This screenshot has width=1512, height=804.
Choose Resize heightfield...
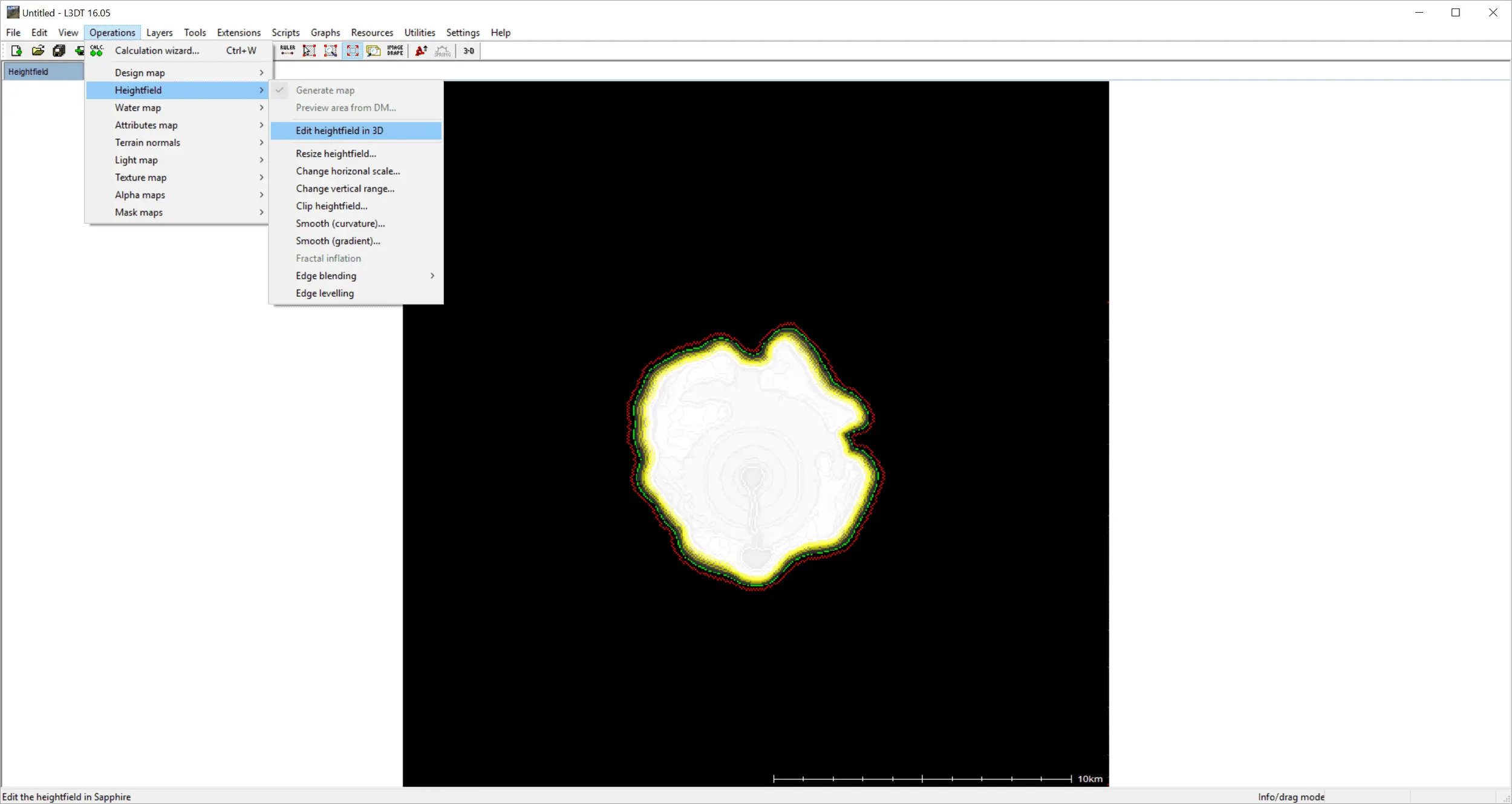(356, 154)
